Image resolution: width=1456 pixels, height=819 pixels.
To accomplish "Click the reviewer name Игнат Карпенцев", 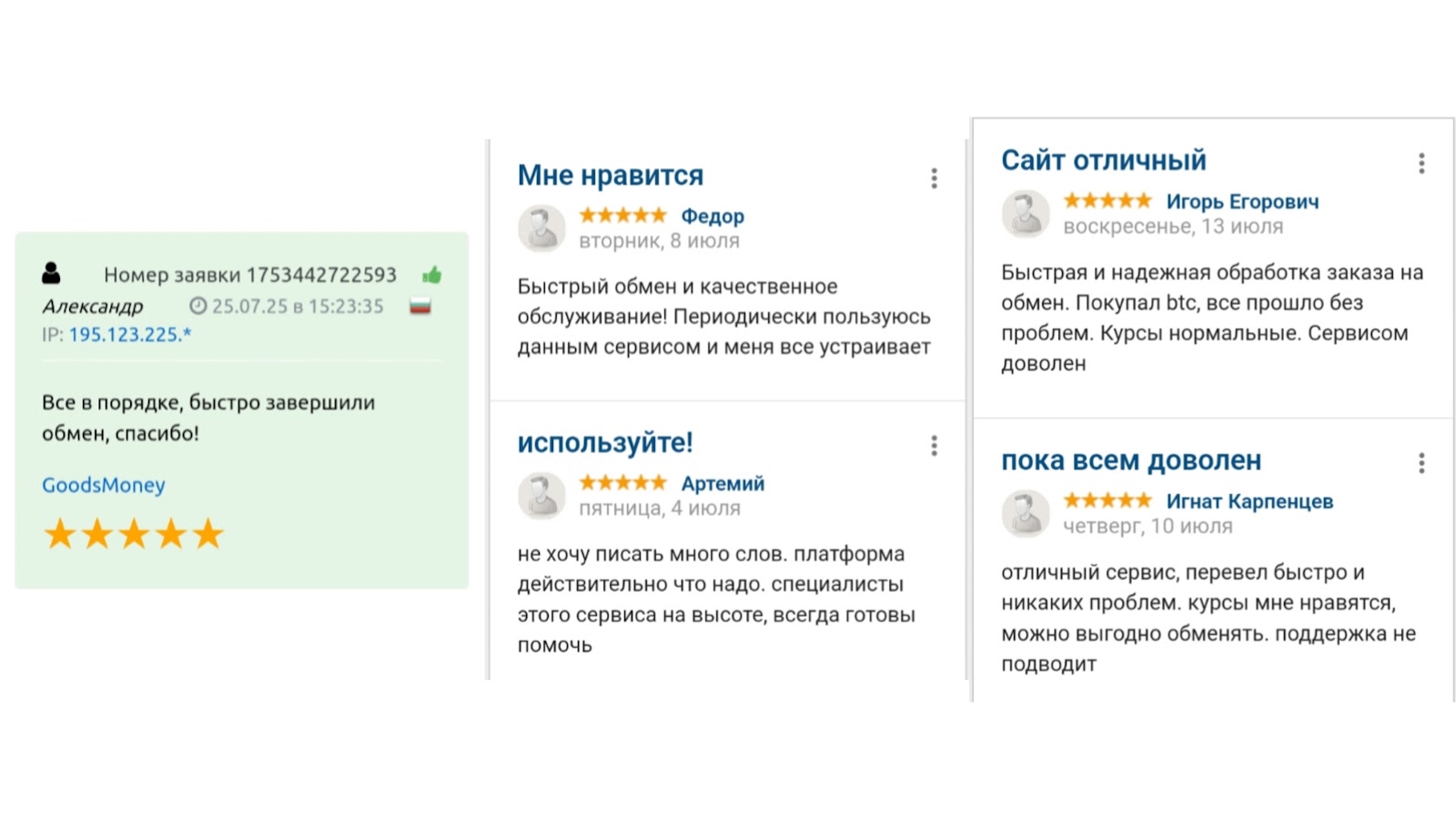I will coord(1249,501).
